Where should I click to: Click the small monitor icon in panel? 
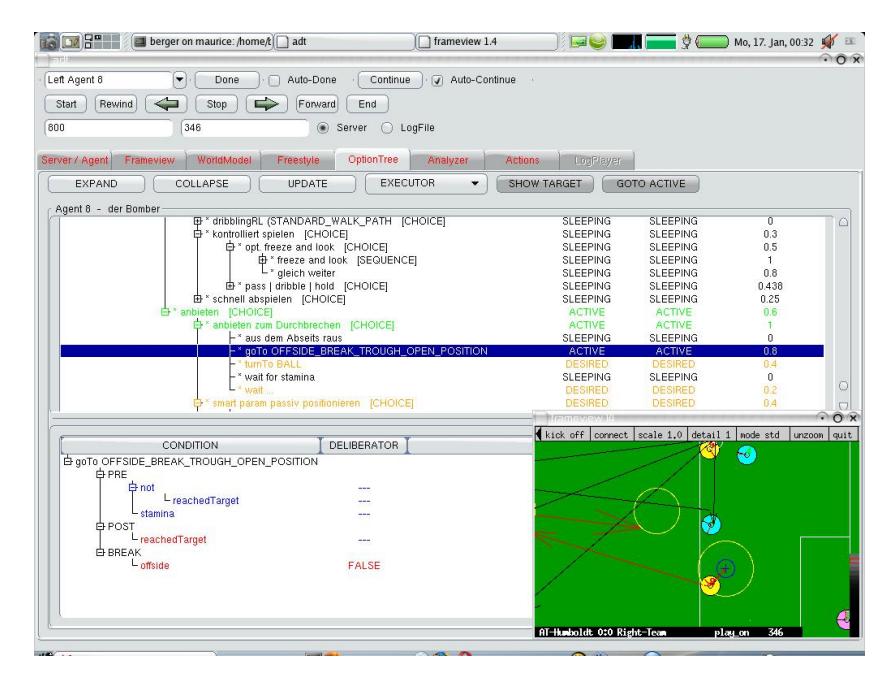coord(578,41)
